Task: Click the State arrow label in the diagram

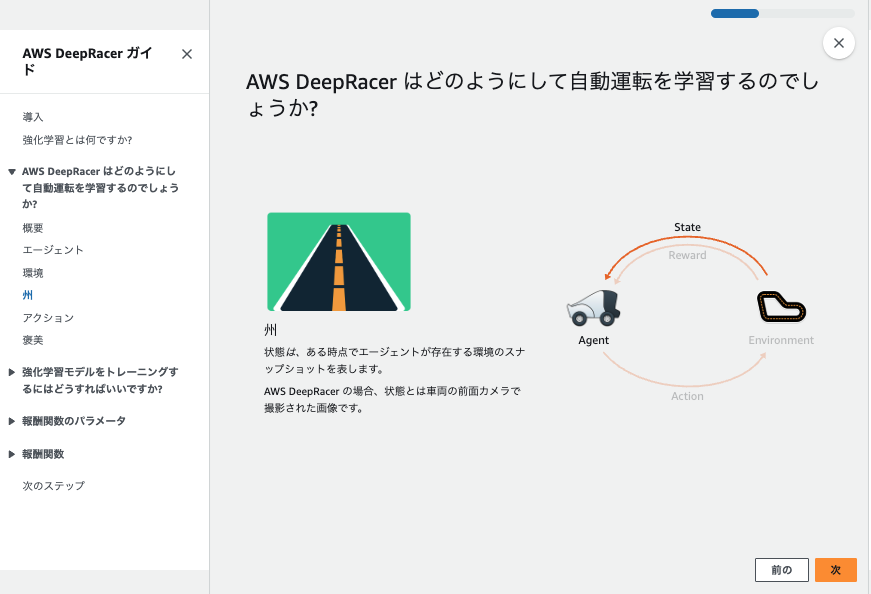Action: pos(687,227)
